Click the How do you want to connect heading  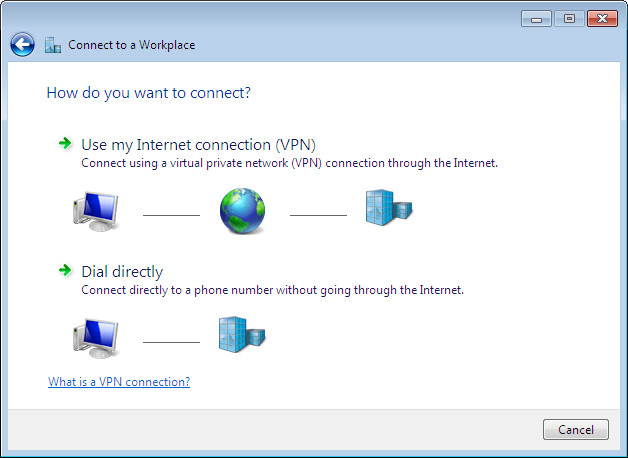click(148, 93)
